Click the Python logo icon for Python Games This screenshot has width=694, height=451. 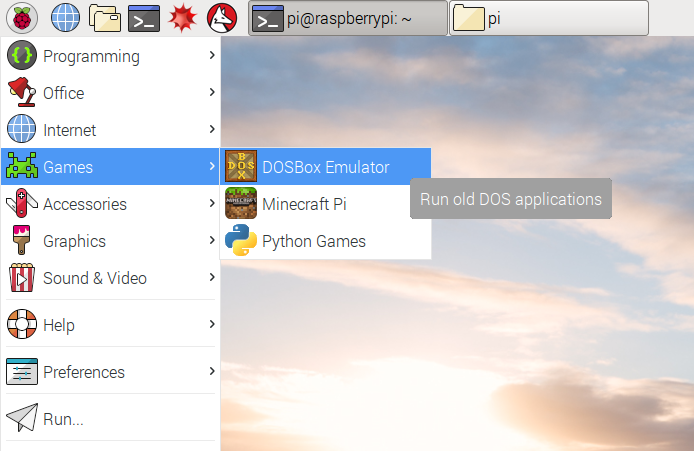tap(241, 240)
